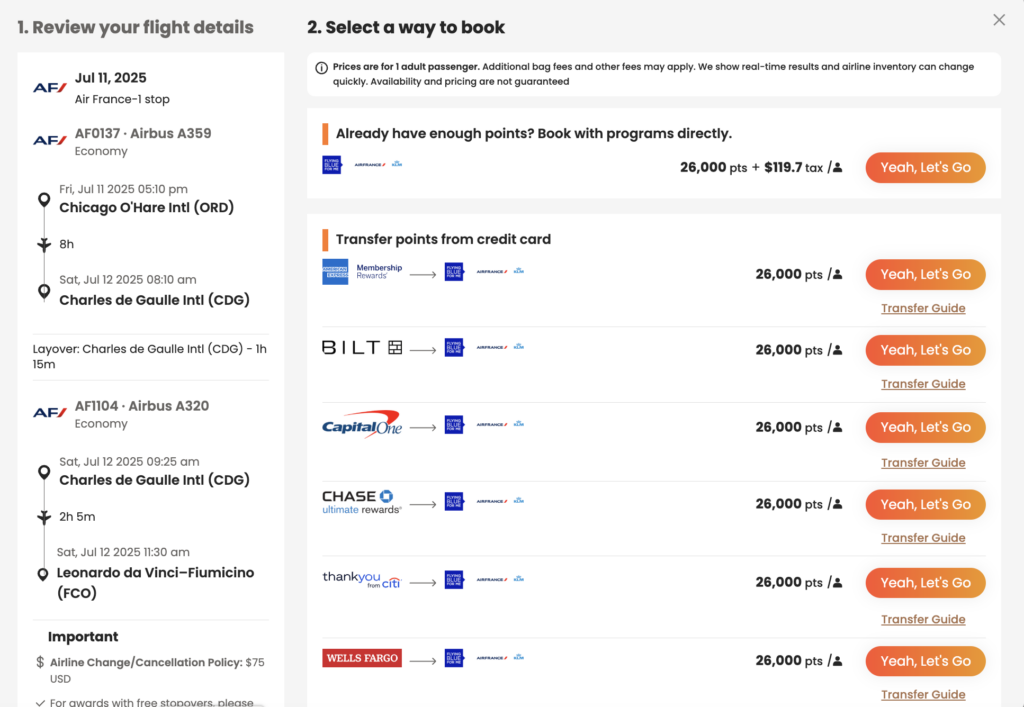1024x707 pixels.
Task: Open Transfer Guide for Capital One
Action: [923, 463]
